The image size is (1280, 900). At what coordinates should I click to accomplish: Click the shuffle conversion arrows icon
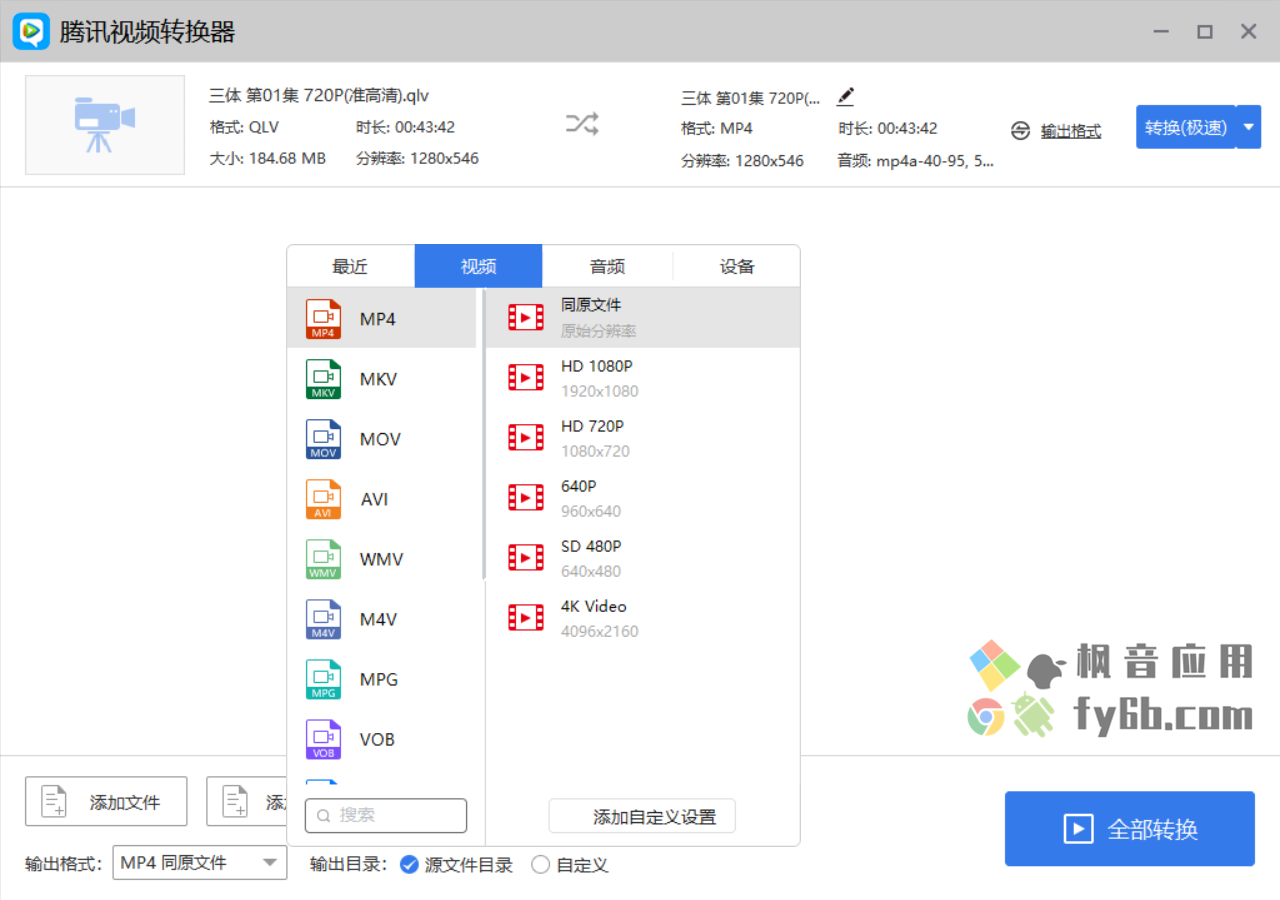[582, 124]
